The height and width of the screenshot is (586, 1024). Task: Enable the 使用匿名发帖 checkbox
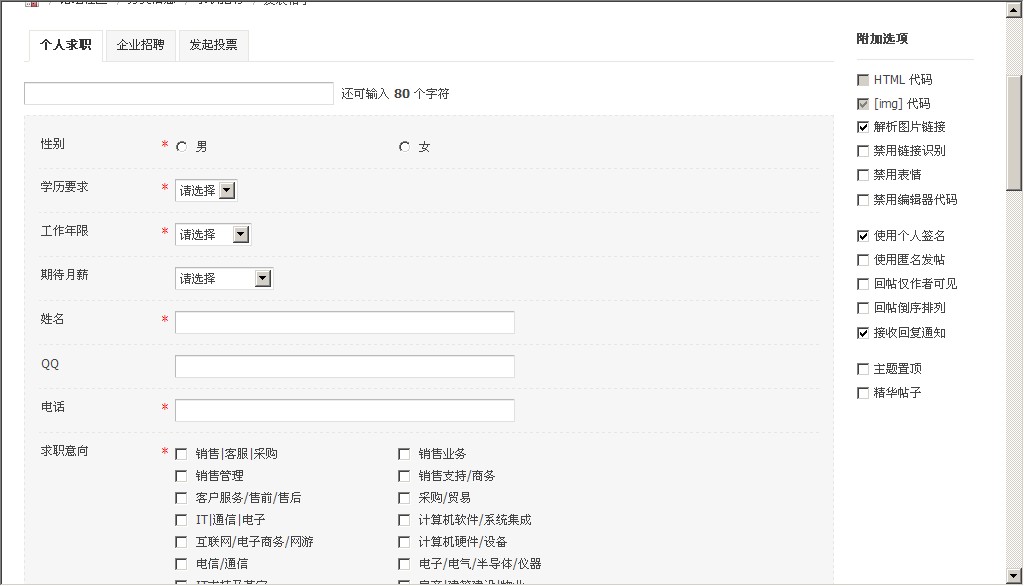click(863, 260)
